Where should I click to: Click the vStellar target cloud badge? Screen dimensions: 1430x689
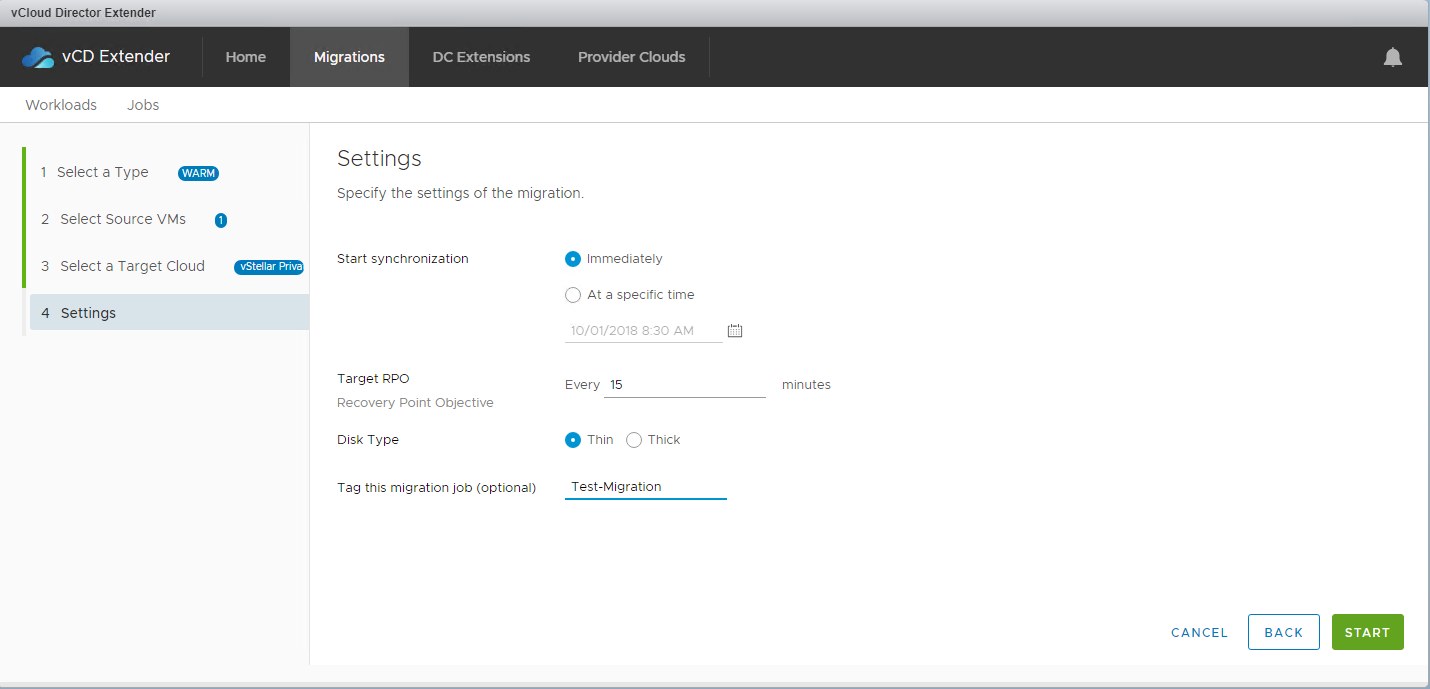pos(269,267)
